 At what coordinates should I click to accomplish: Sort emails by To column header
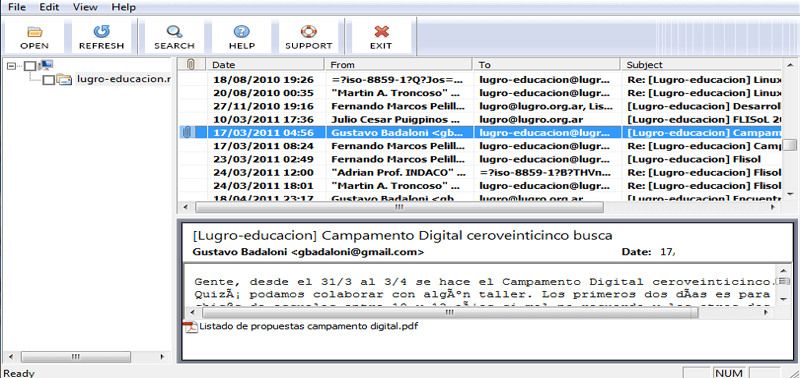547,65
